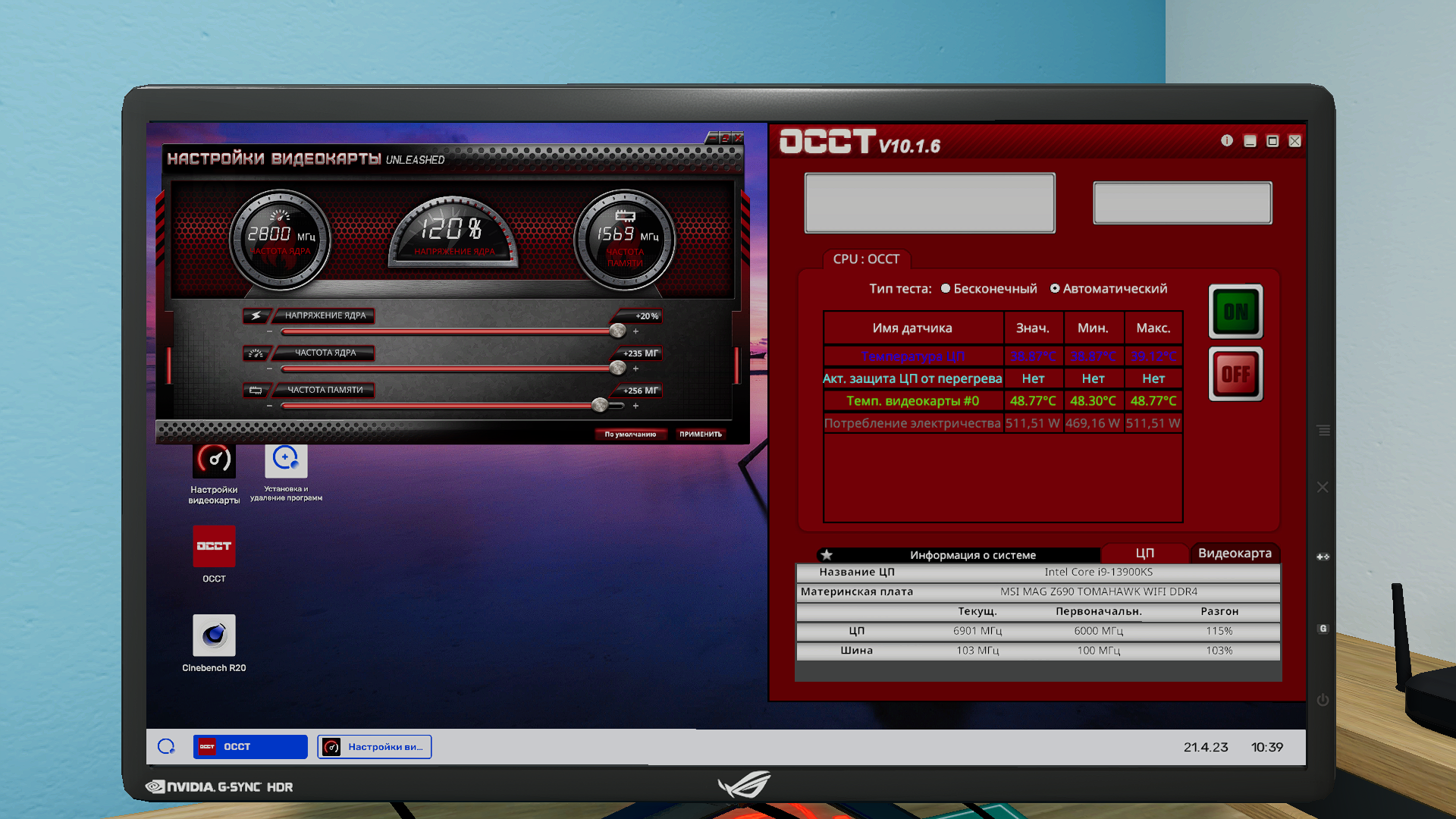Click the star icon in Информация о системе

[x=827, y=555]
